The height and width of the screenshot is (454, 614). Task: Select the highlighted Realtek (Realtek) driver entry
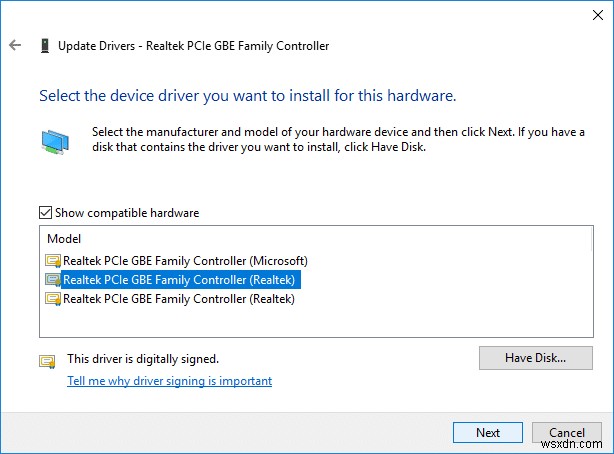tap(179, 280)
